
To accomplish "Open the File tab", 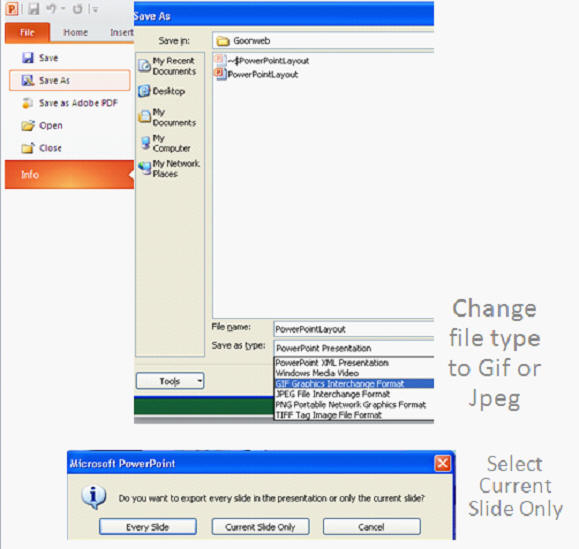I will pyautogui.click(x=27, y=32).
